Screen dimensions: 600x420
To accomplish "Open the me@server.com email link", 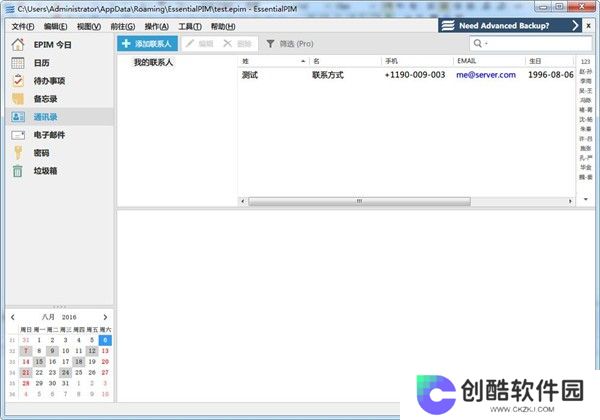I will pyautogui.click(x=486, y=75).
